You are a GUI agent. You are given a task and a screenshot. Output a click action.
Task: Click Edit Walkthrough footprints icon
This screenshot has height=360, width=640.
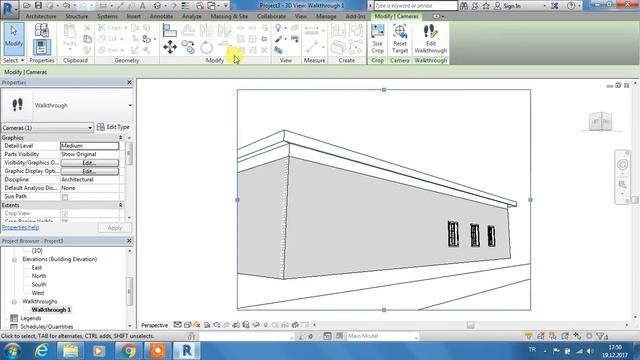tap(431, 39)
